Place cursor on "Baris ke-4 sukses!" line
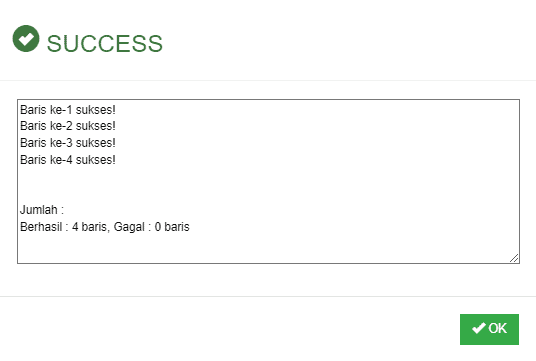The height and width of the screenshot is (361, 536). pos(68,160)
